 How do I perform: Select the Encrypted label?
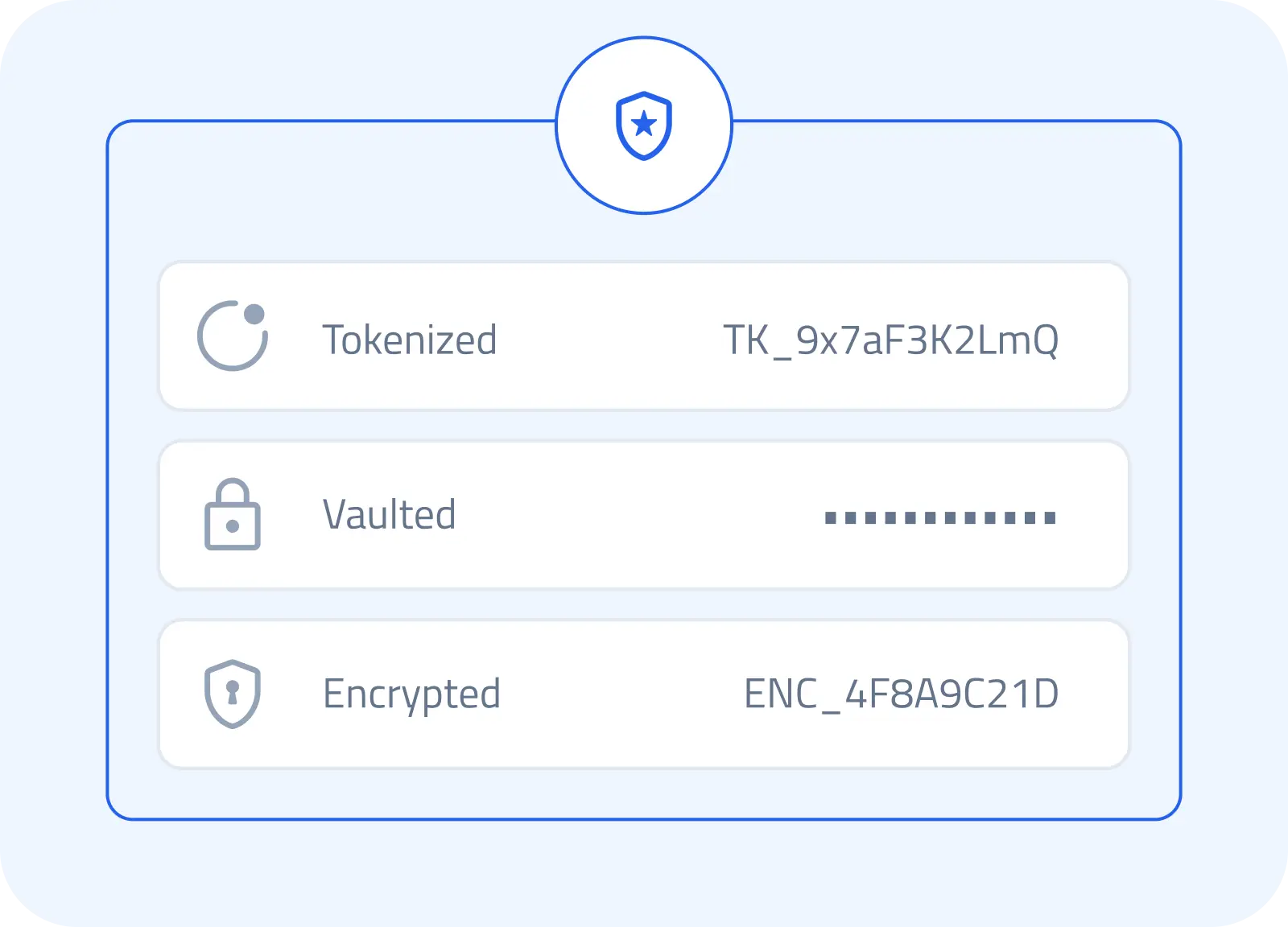(411, 694)
